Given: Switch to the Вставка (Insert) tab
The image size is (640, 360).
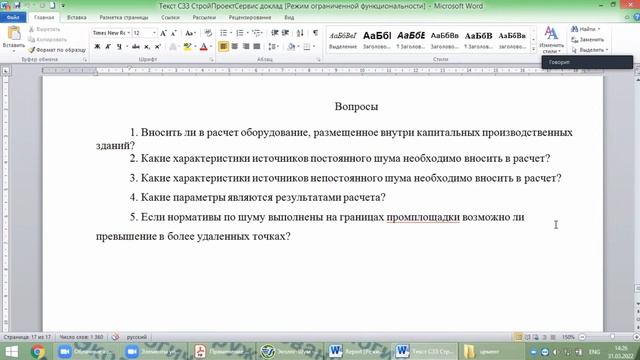Looking at the screenshot, I should click(x=76, y=18).
